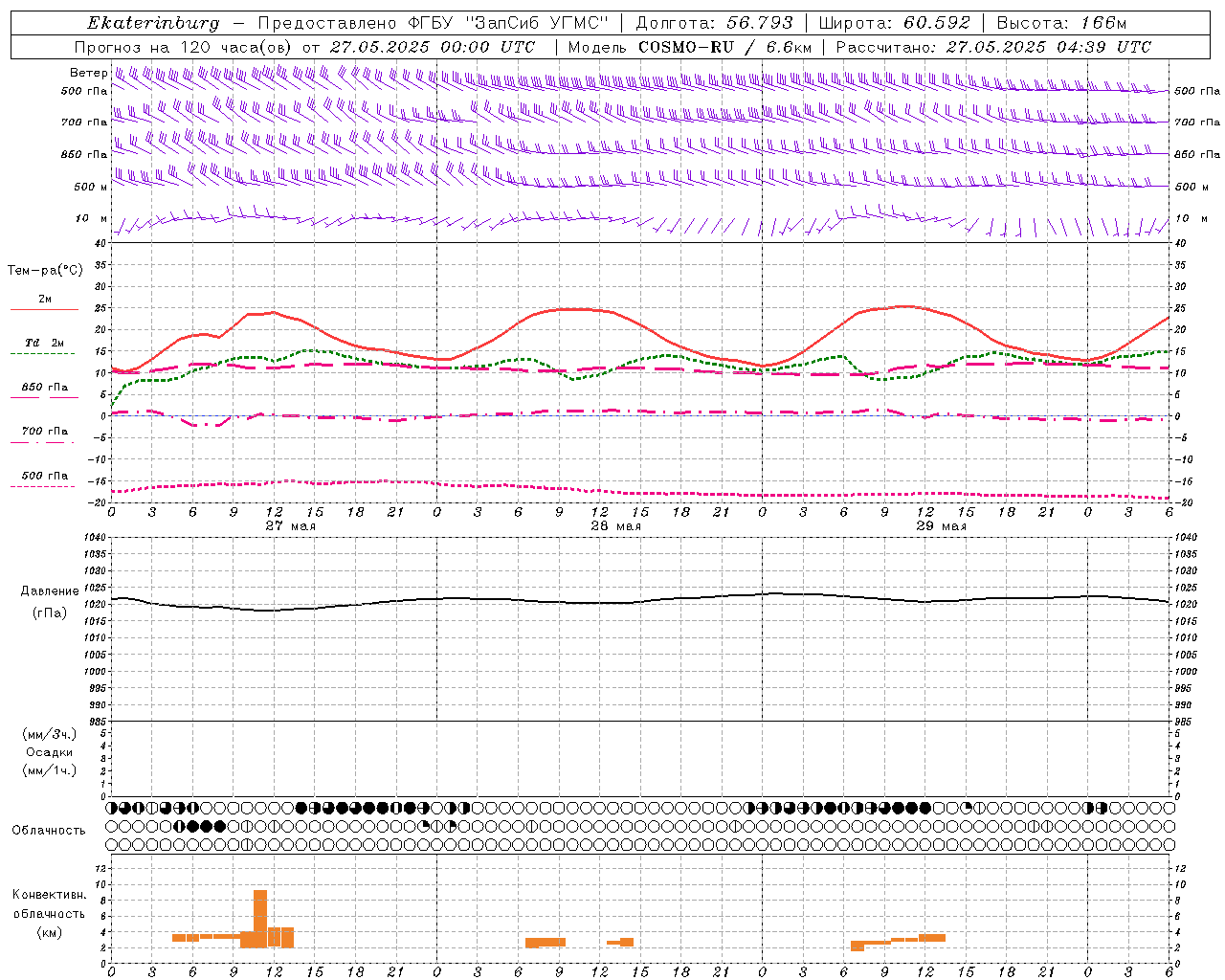Click the 'Модель COSMO-RU / 6.6км' label
1225x980 pixels.
click(690, 47)
